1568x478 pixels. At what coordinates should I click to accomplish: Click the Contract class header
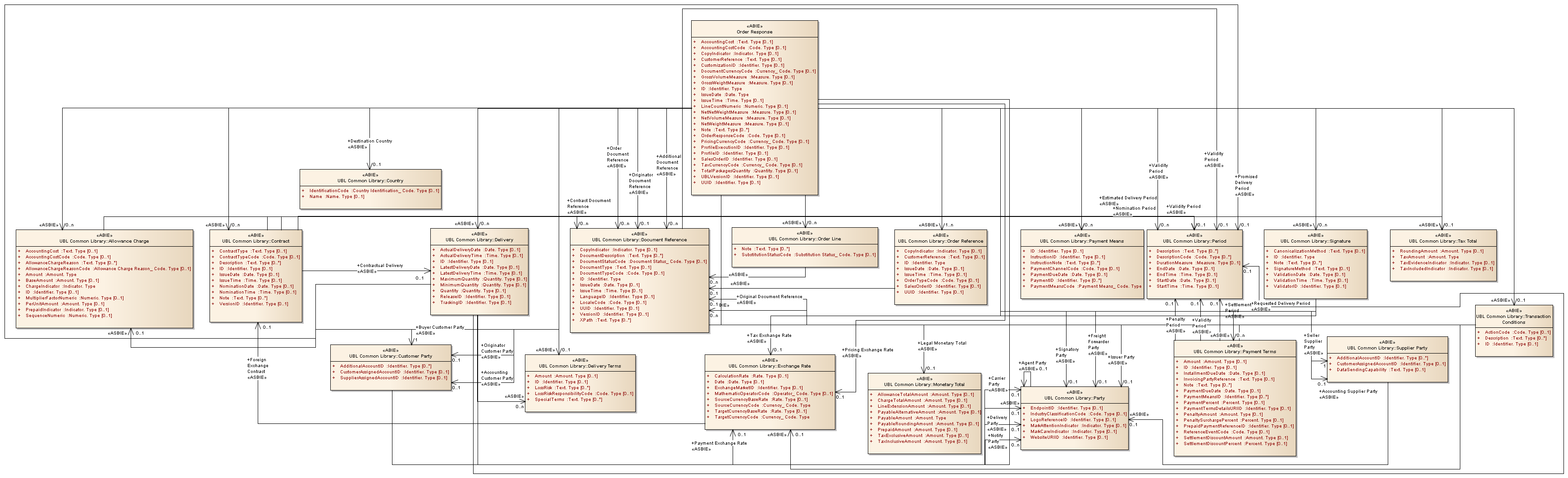[255, 241]
